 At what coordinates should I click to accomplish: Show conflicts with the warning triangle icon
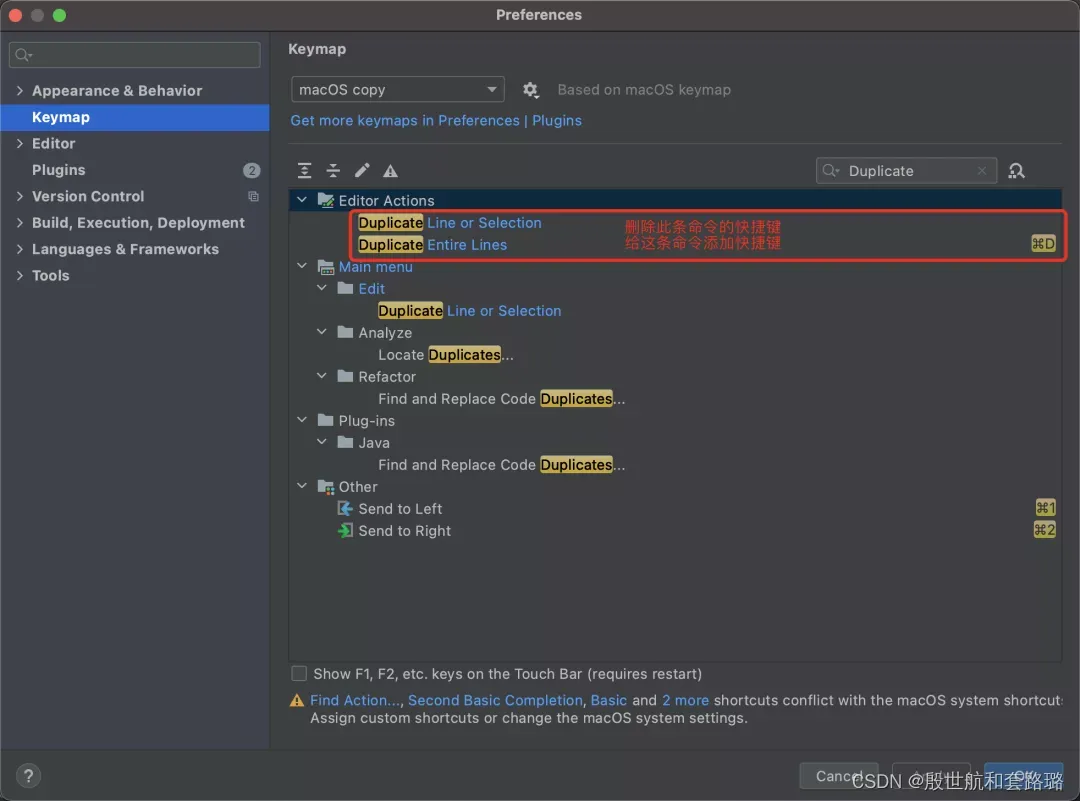point(391,171)
